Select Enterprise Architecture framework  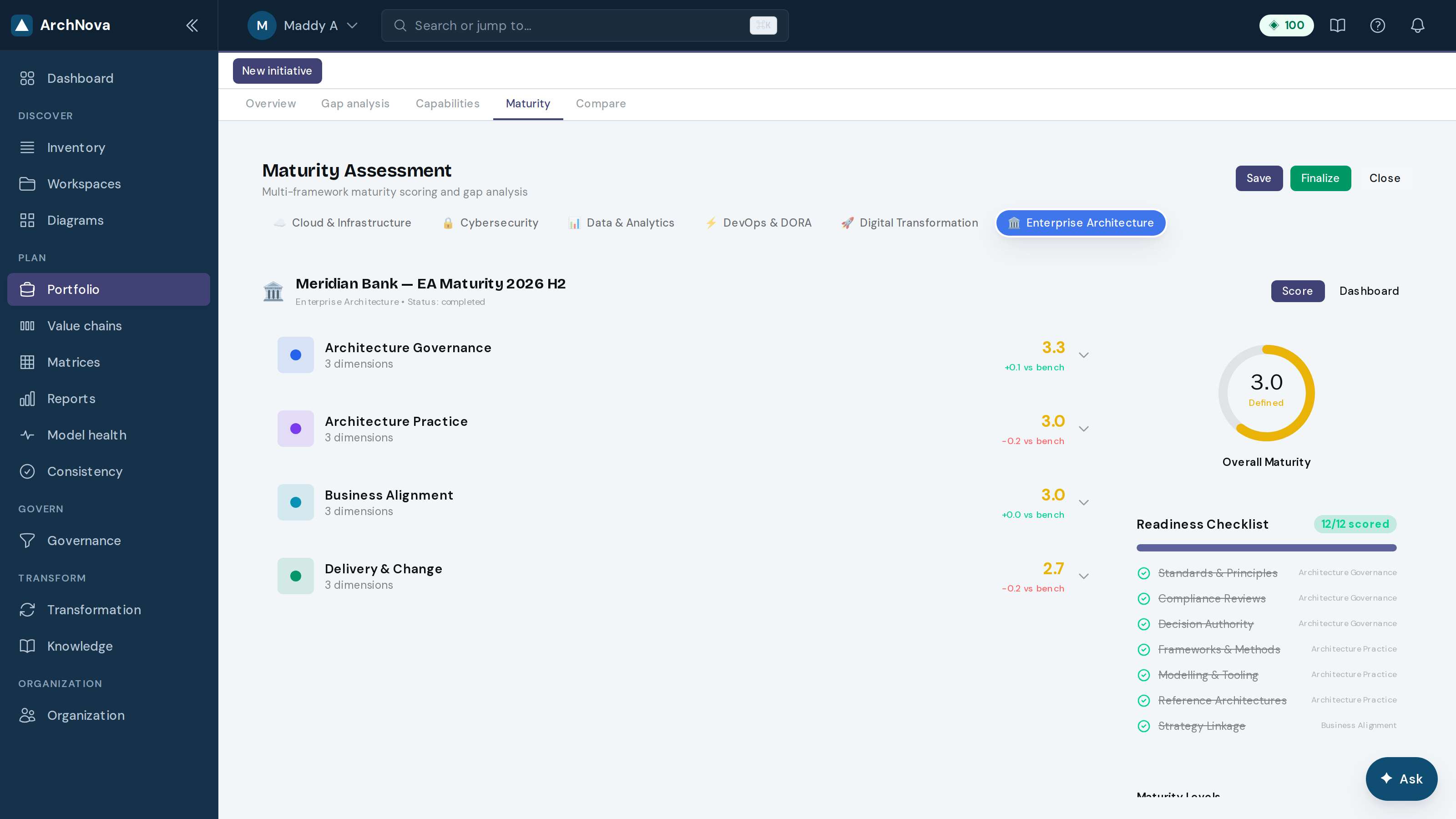point(1081,222)
